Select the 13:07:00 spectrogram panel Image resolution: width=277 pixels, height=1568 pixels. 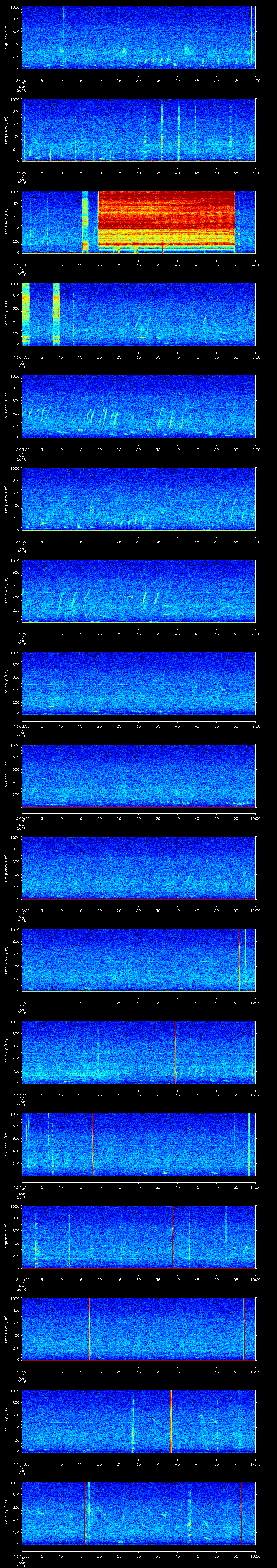coord(139,591)
